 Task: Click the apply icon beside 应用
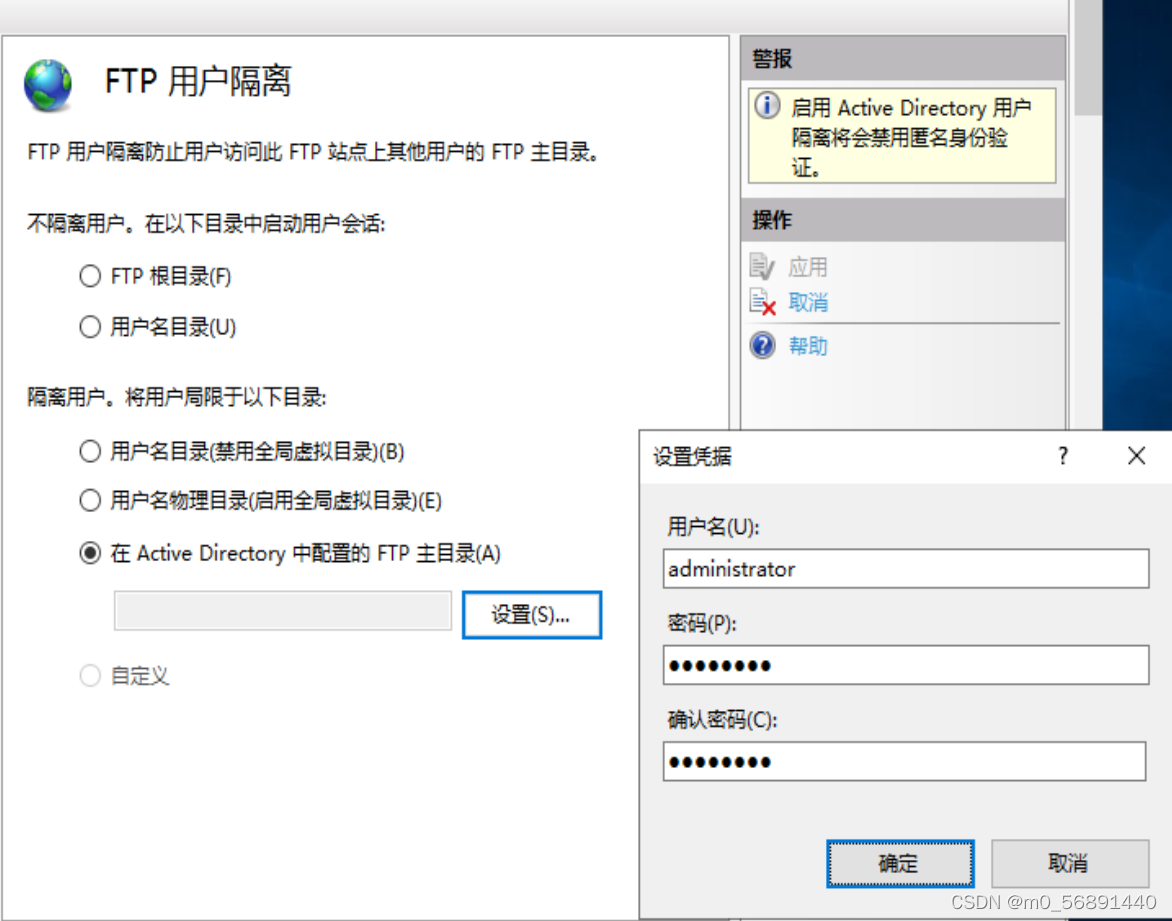tap(764, 266)
